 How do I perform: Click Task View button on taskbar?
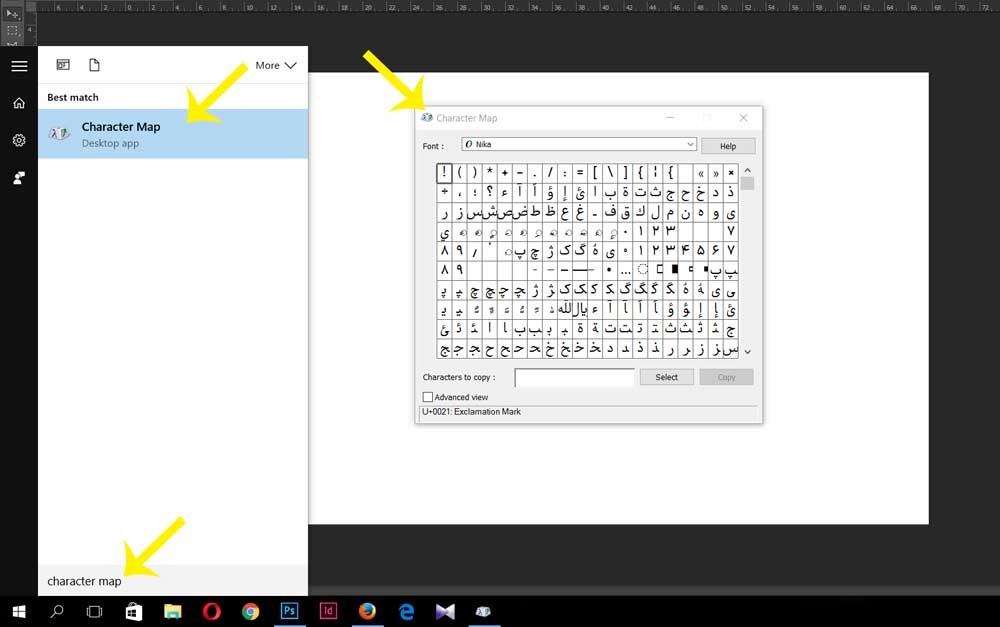pos(94,610)
